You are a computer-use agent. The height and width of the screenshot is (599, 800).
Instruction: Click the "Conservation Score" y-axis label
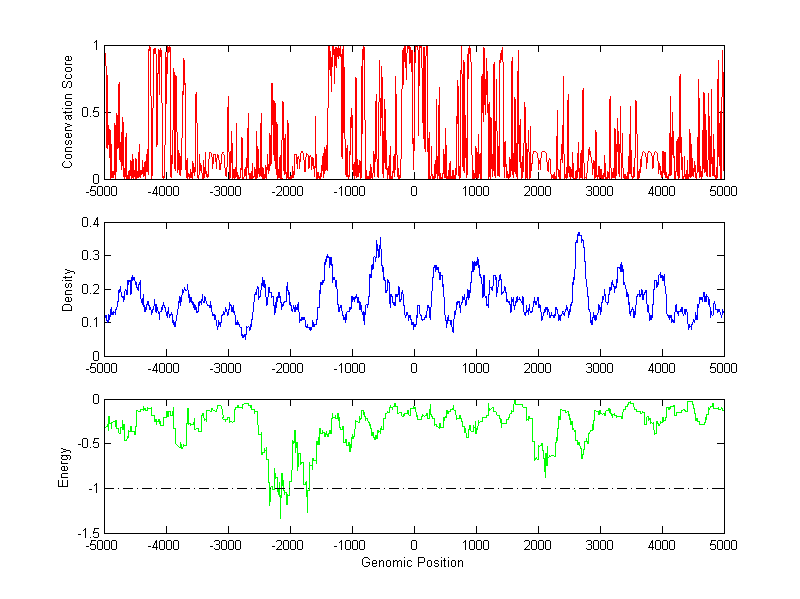pyautogui.click(x=68, y=112)
